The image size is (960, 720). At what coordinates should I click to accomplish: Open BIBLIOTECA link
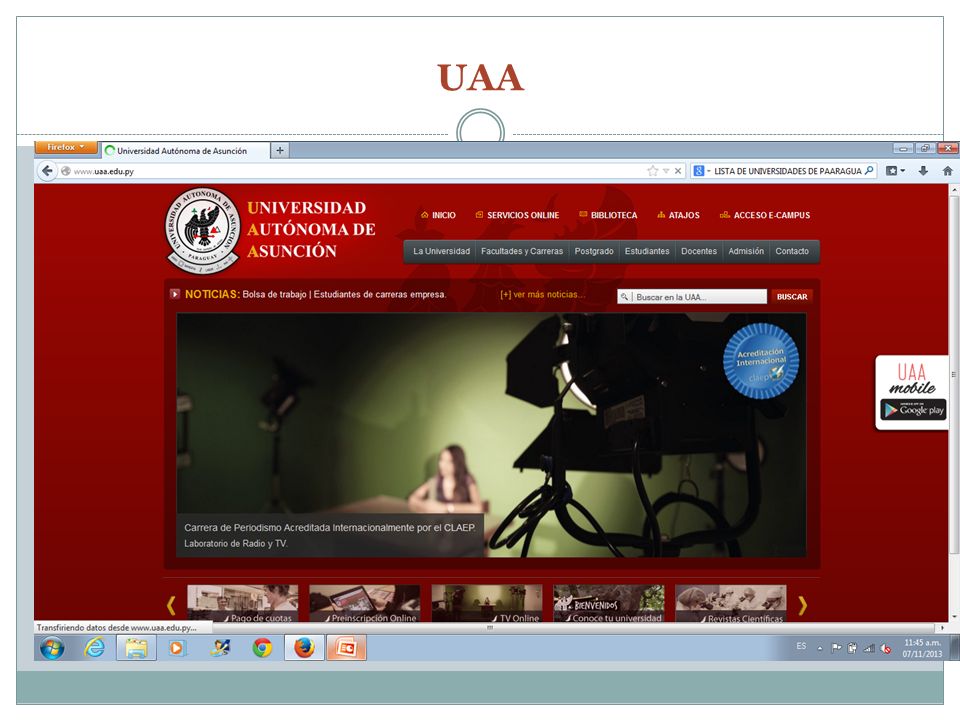(608, 215)
